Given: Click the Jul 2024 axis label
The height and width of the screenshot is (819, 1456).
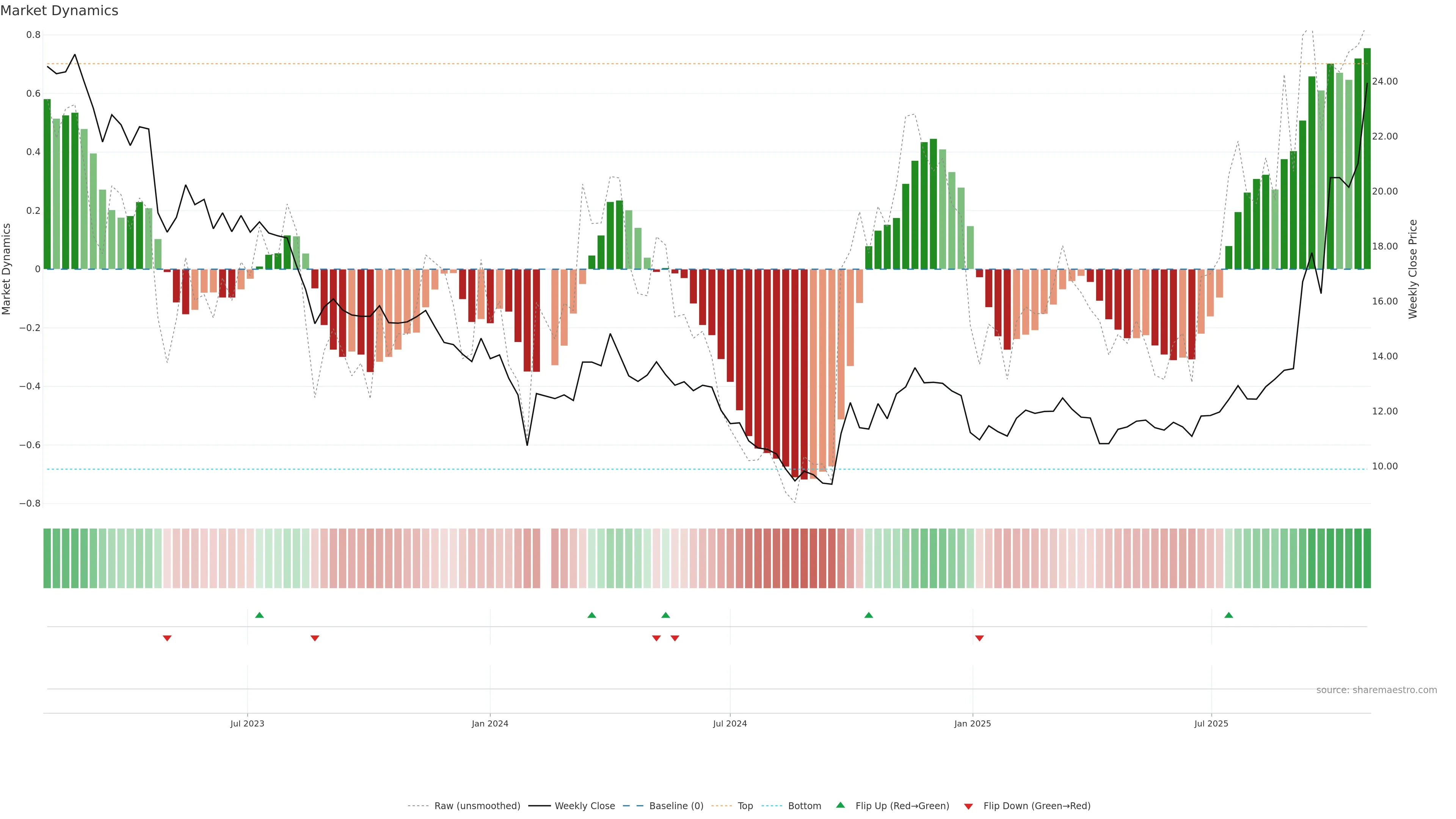Looking at the screenshot, I should (x=730, y=723).
